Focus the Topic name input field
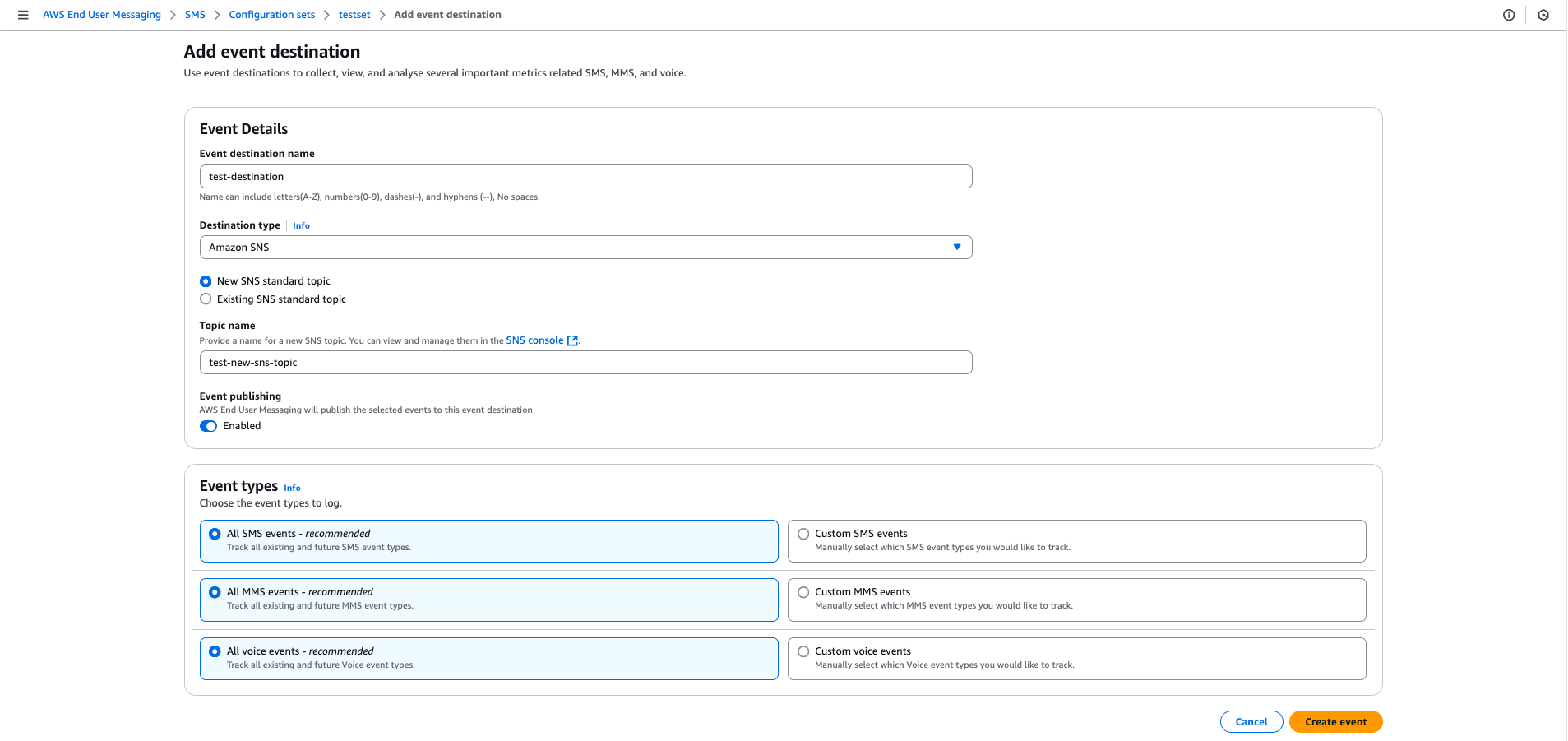This screenshot has width=1568, height=741. (585, 363)
